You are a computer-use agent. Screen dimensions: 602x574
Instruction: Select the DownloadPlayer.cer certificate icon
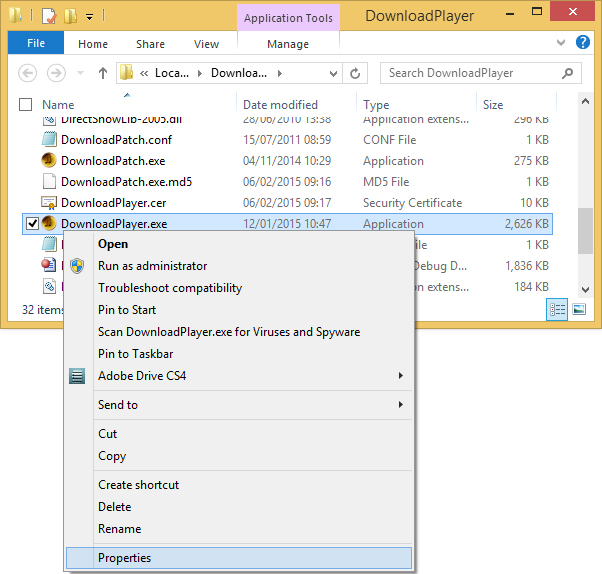(x=49, y=202)
